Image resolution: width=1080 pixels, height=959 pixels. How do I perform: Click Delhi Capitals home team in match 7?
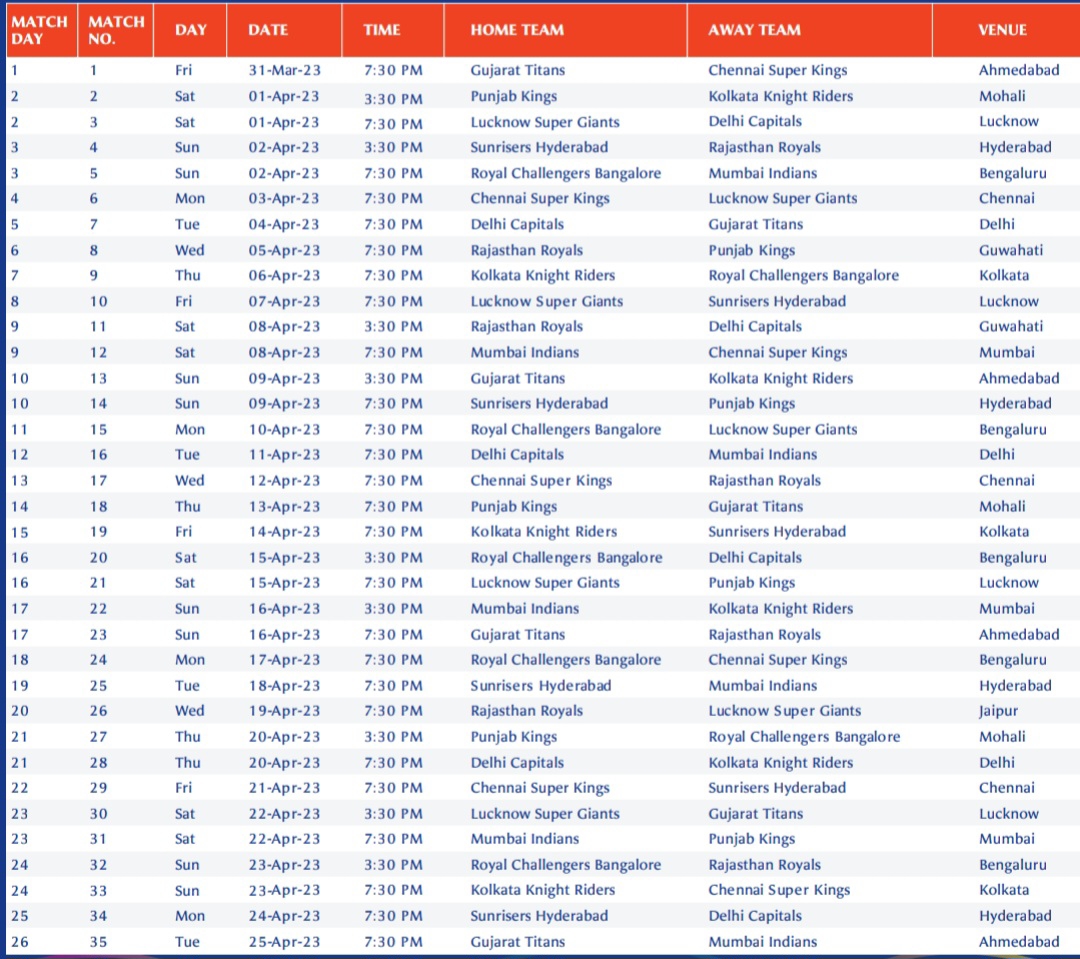click(517, 224)
